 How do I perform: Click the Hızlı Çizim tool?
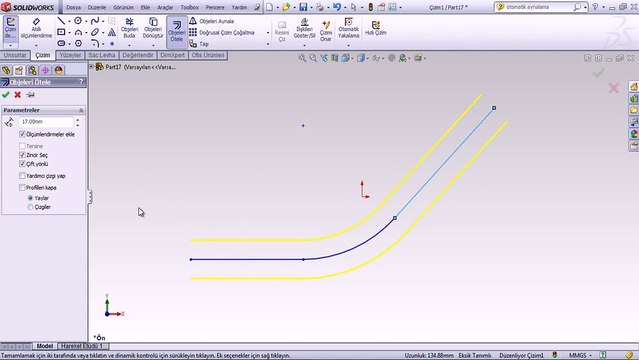[375, 28]
